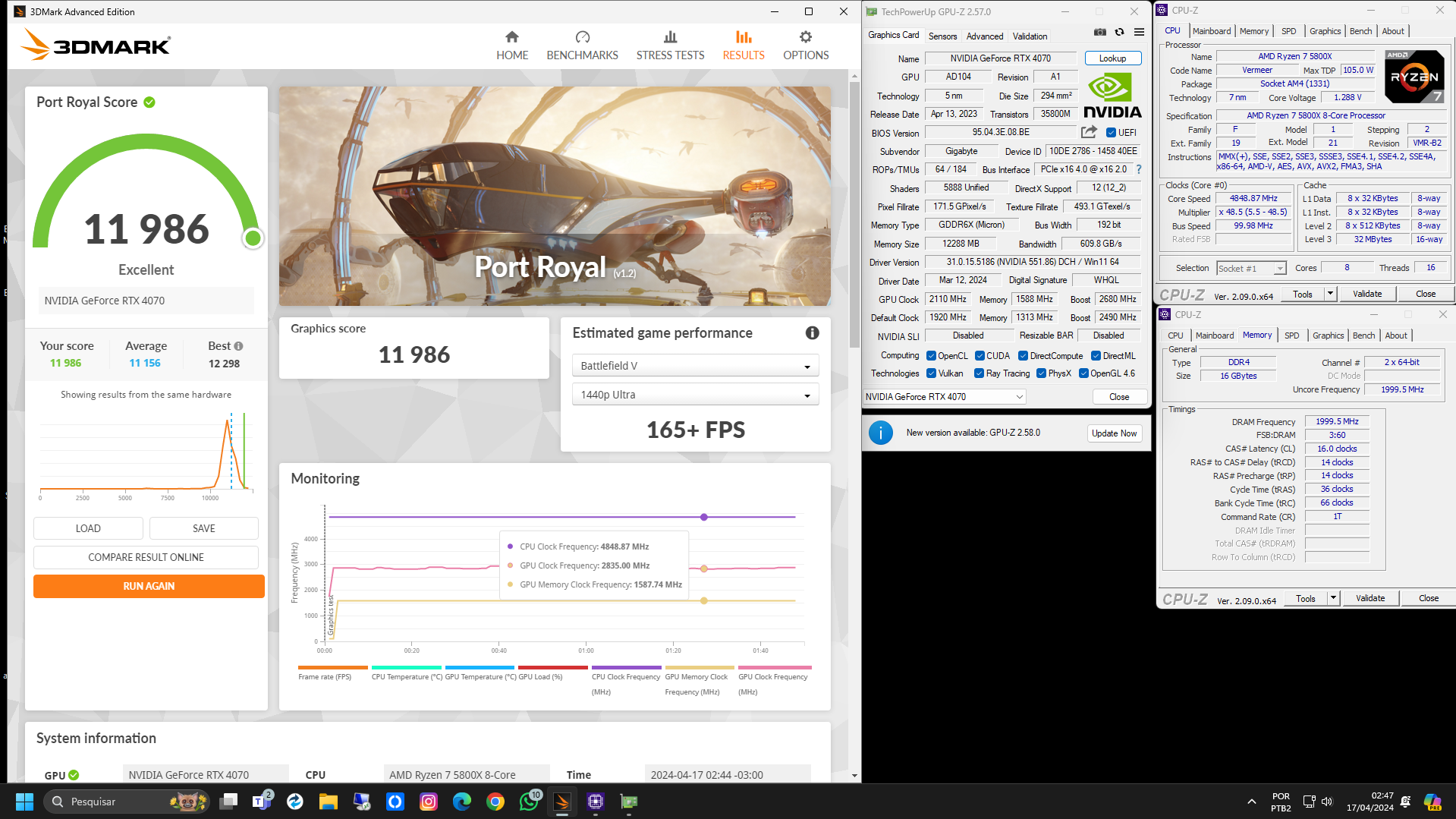
Task: Toggle the OpenGL 4.6 checkbox
Action: [1083, 373]
